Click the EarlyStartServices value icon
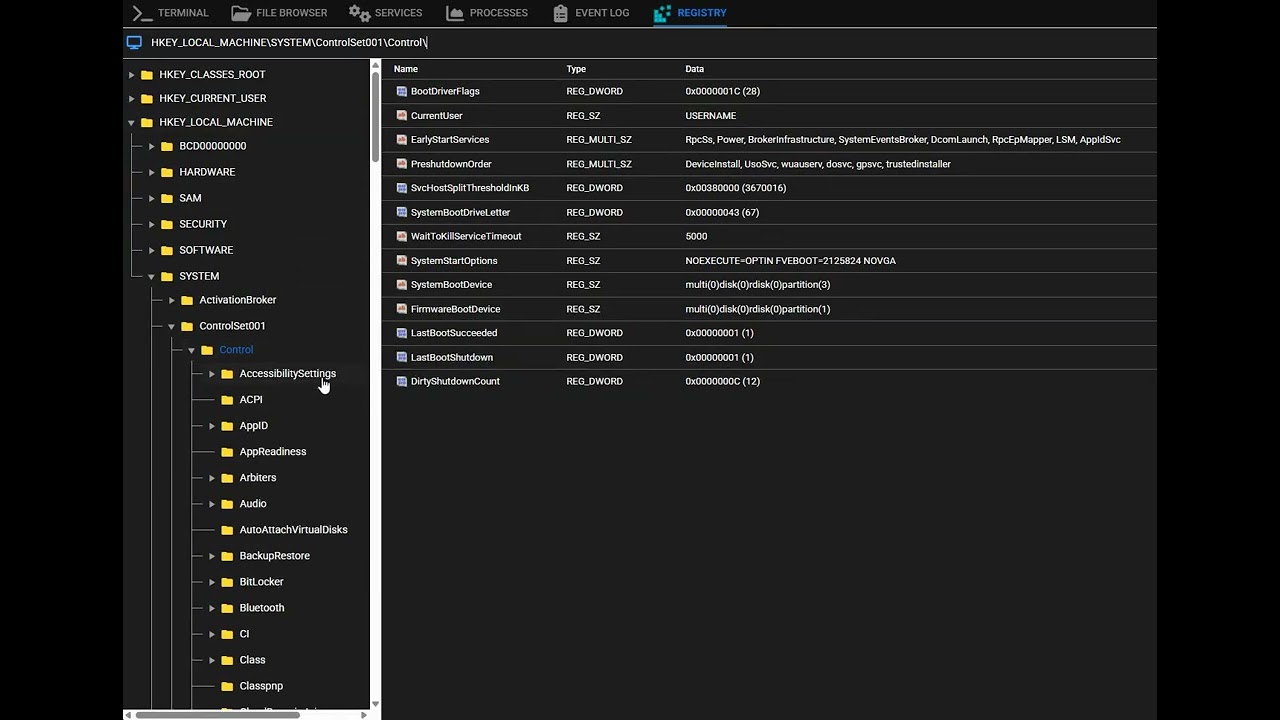Screen dimensions: 1280x720 pyautogui.click(x=402, y=140)
